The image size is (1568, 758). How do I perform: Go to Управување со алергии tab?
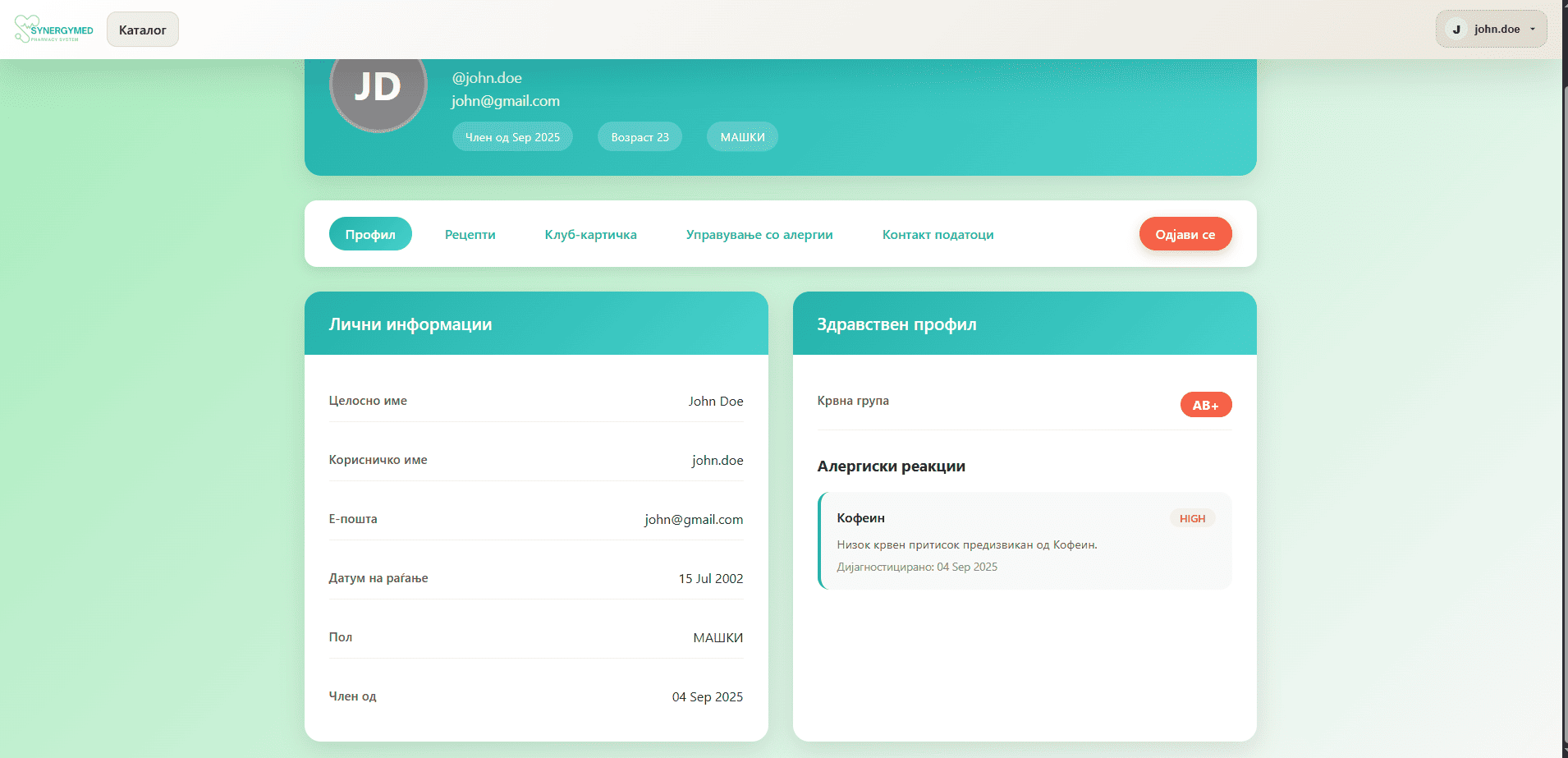[759, 234]
